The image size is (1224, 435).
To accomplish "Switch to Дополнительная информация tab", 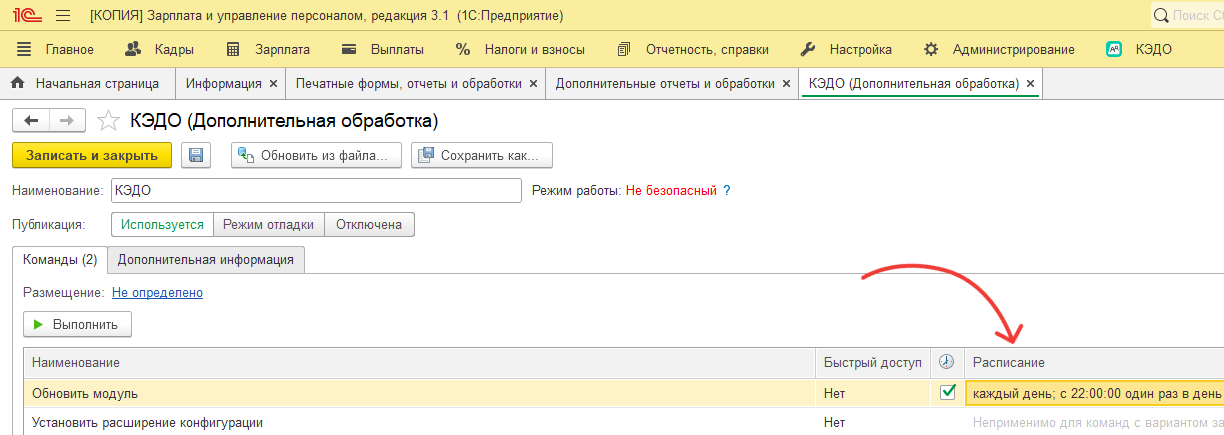I will (206, 260).
